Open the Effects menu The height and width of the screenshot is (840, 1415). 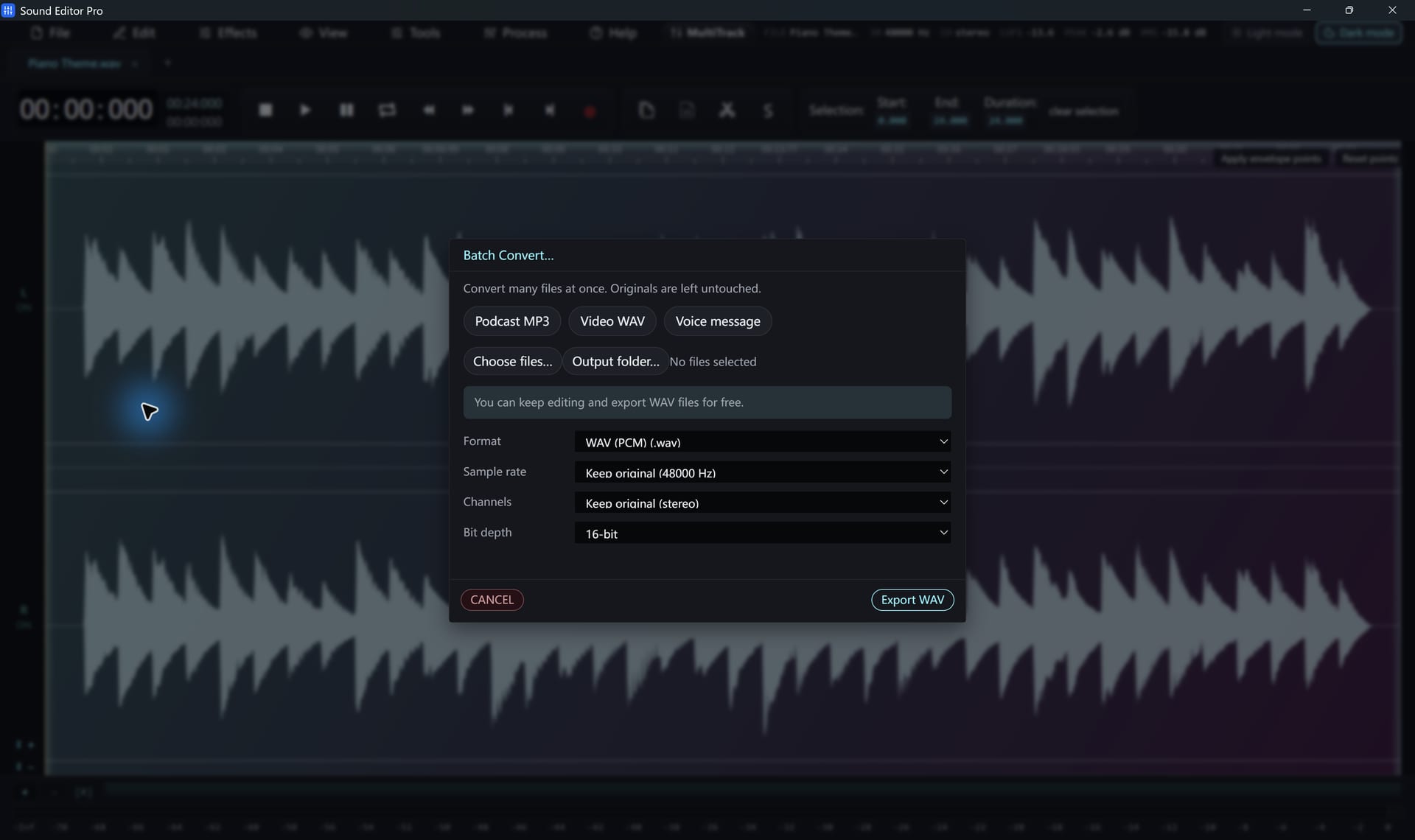click(228, 33)
